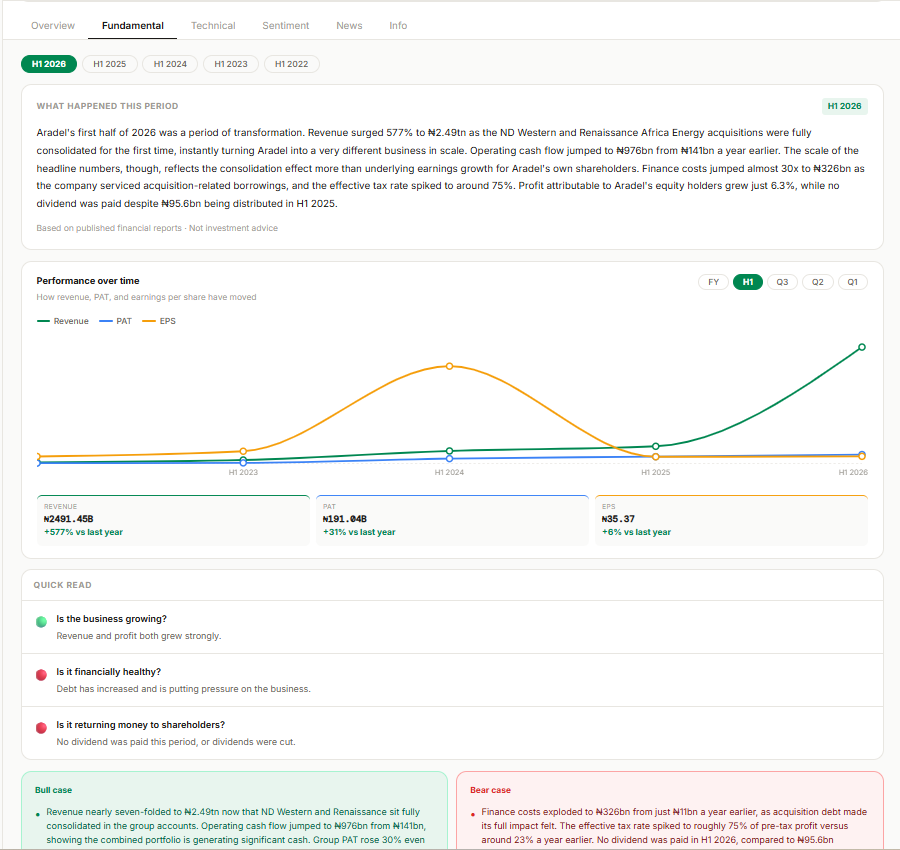Click the H1 2024 EPS peak point
Image resolution: width=900 pixels, height=850 pixels.
449,366
